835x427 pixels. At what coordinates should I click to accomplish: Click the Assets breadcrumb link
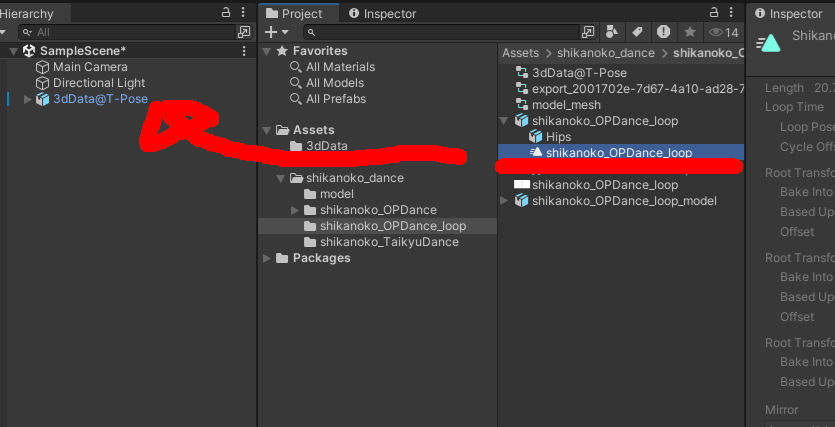tap(520, 53)
